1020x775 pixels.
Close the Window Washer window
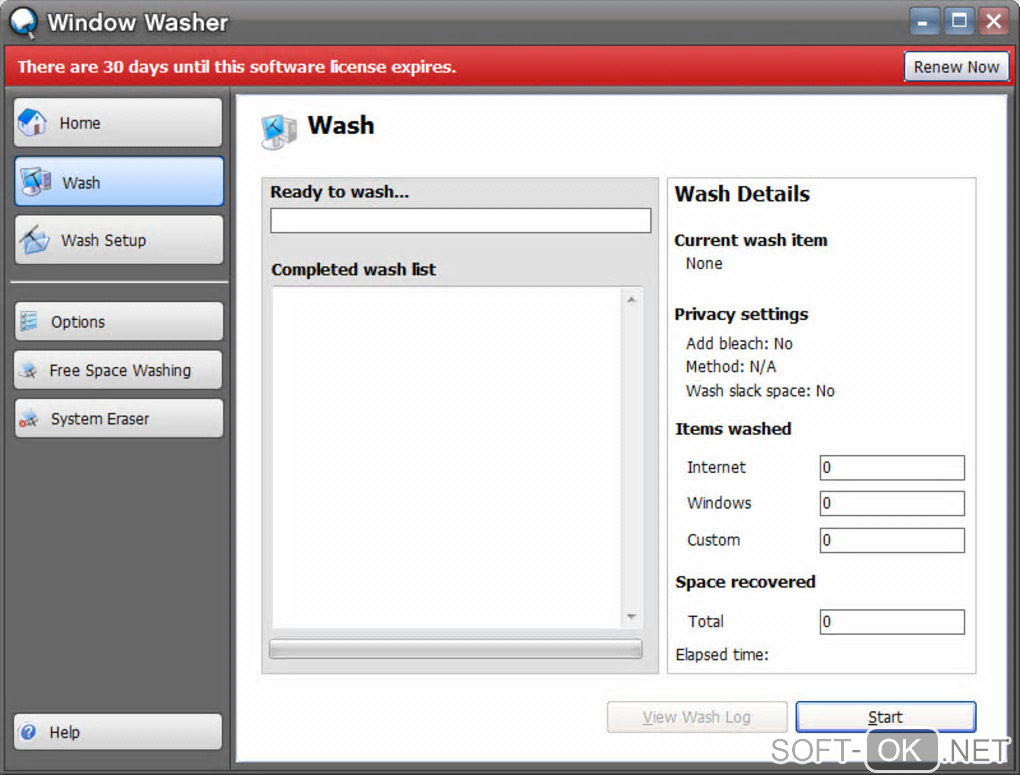[x=994, y=21]
